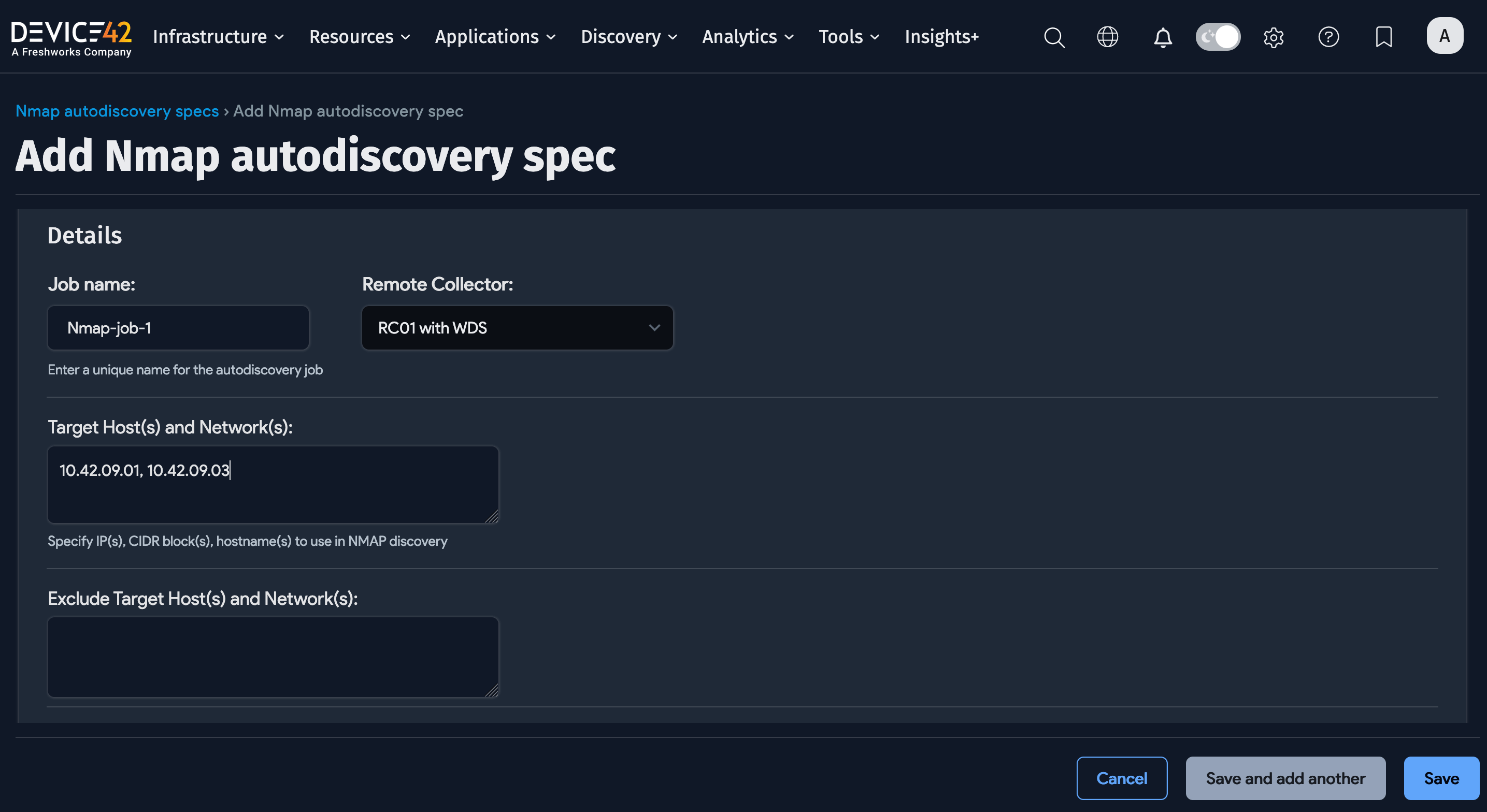The height and width of the screenshot is (812, 1487).
Task: Open the settings gear icon
Action: pyautogui.click(x=1274, y=37)
